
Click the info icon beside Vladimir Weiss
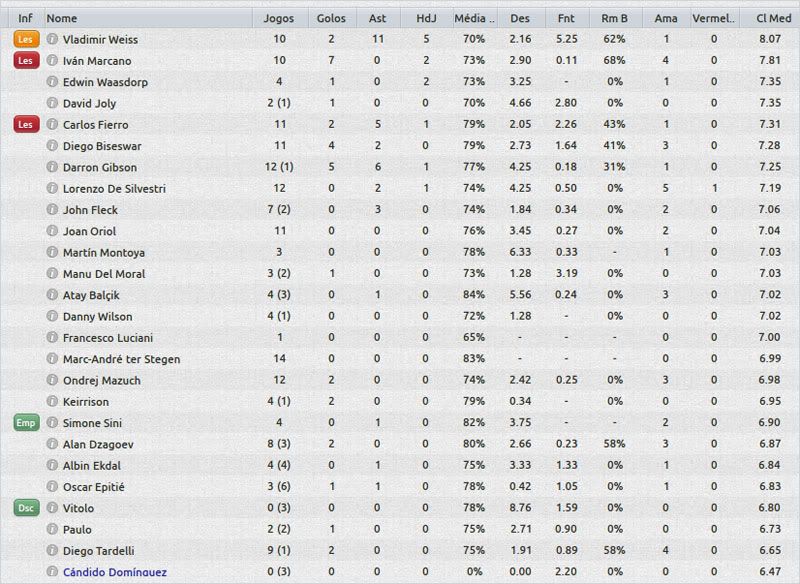pyautogui.click(x=52, y=39)
